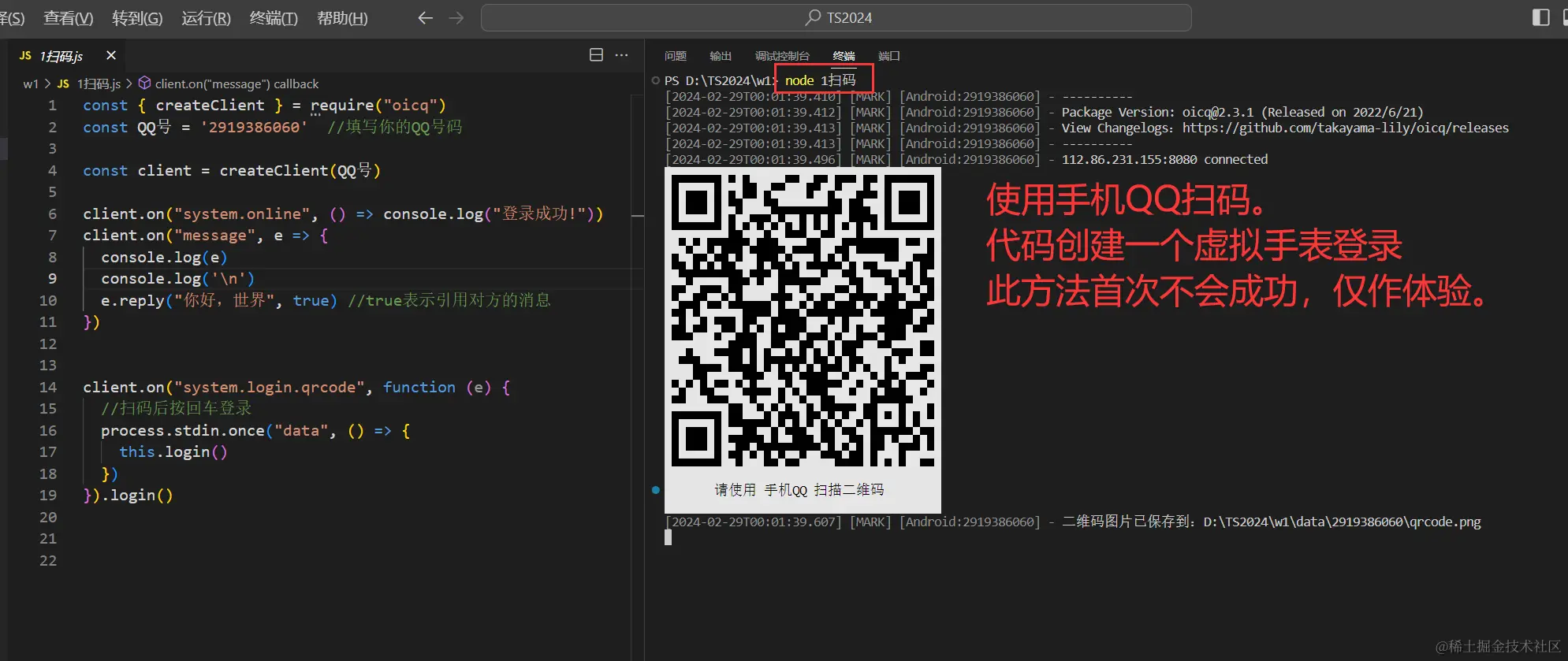Click the comment //扫码后按回车登录
The width and height of the screenshot is (1568, 661).
[x=177, y=408]
